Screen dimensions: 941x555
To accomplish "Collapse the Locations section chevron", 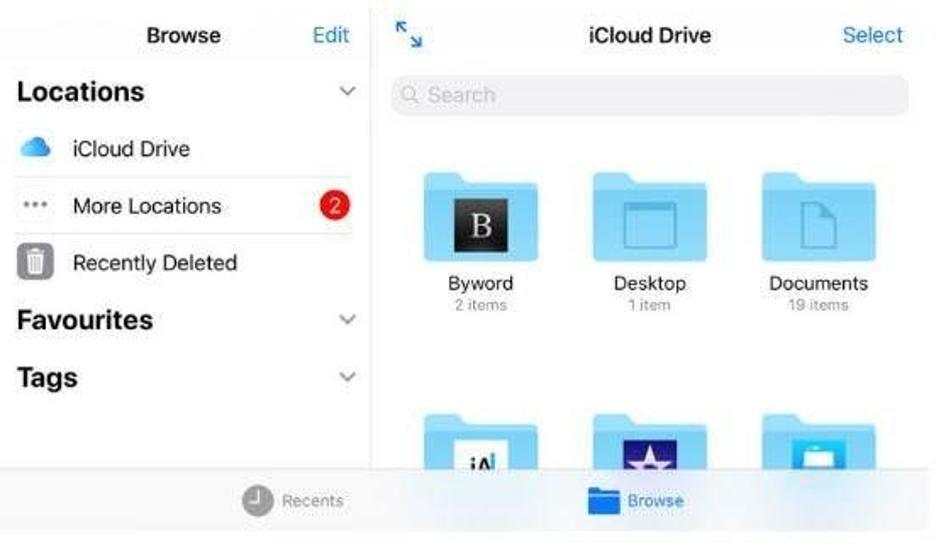I will [347, 91].
